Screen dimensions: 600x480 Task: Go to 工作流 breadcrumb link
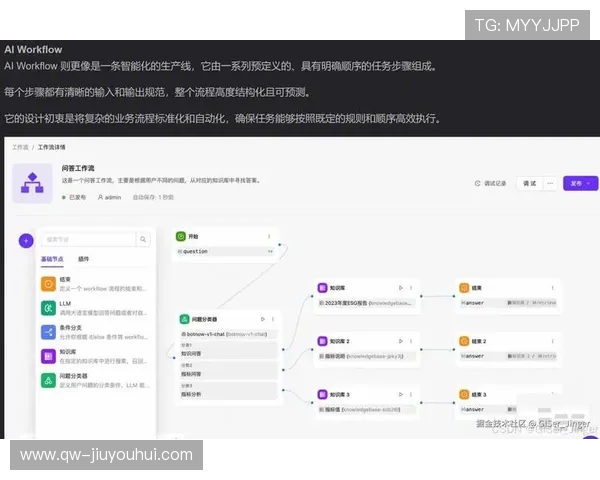[x=20, y=147]
